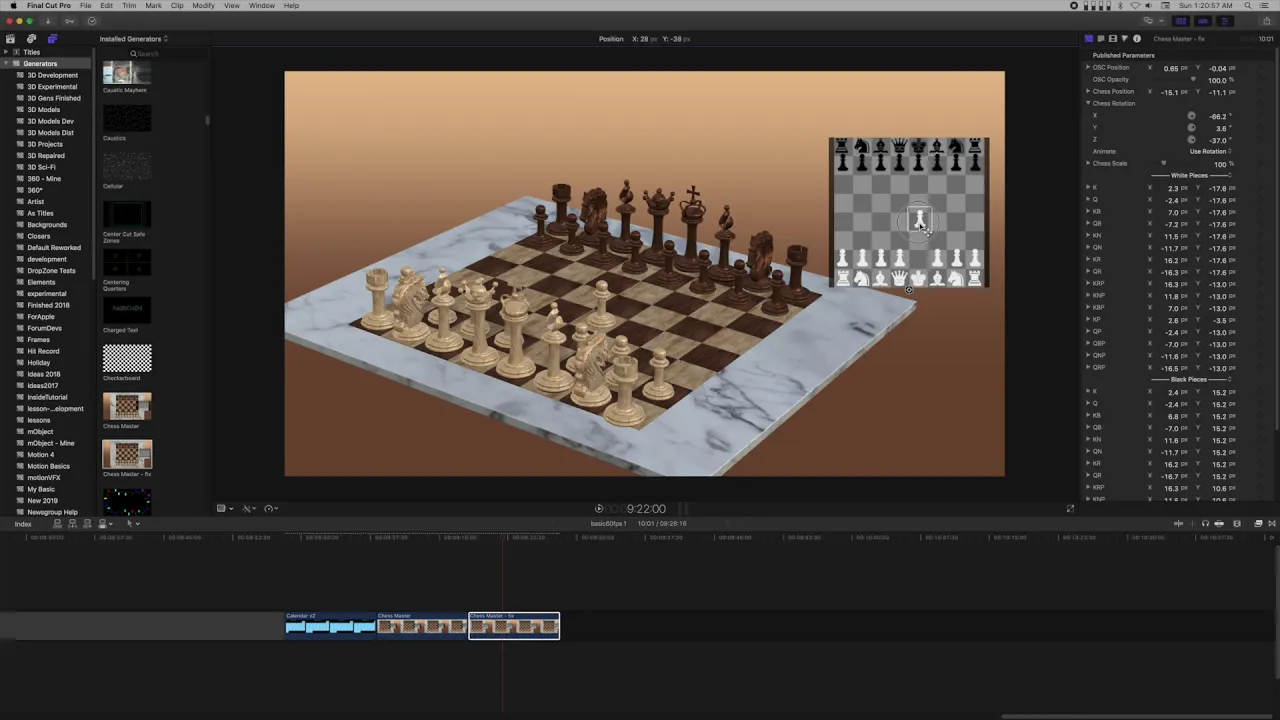Screen dimensions: 1280x720
Task: Select the blue Calendar clip in timeline
Action: click(x=331, y=625)
